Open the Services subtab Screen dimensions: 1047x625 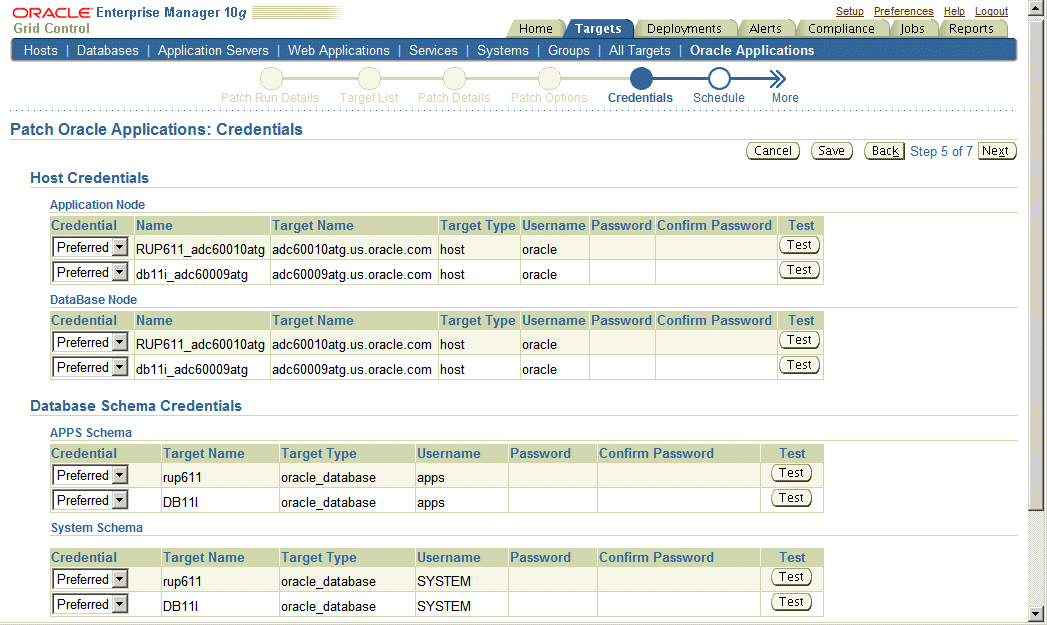pos(433,50)
